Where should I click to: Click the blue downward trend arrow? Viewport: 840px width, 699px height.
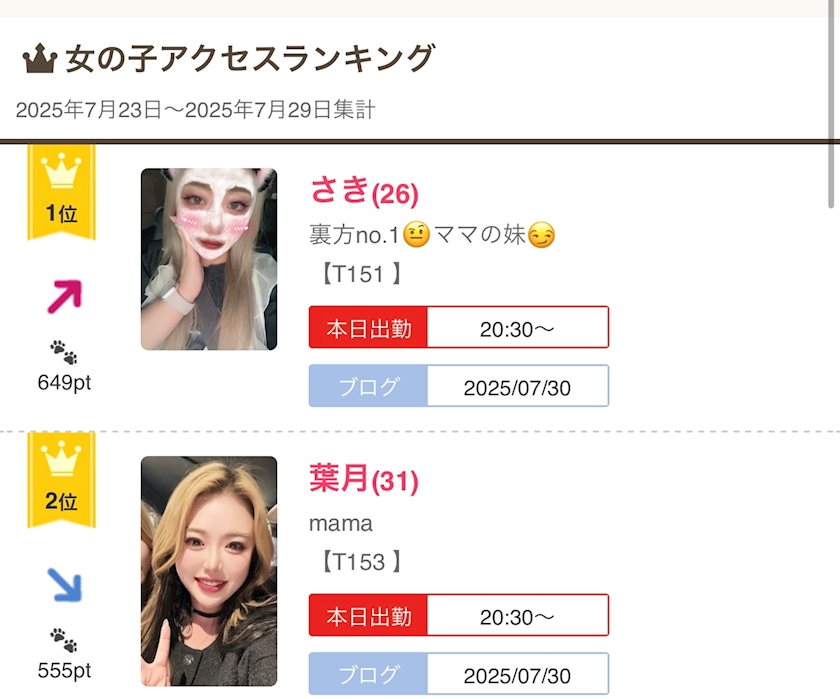(x=64, y=585)
